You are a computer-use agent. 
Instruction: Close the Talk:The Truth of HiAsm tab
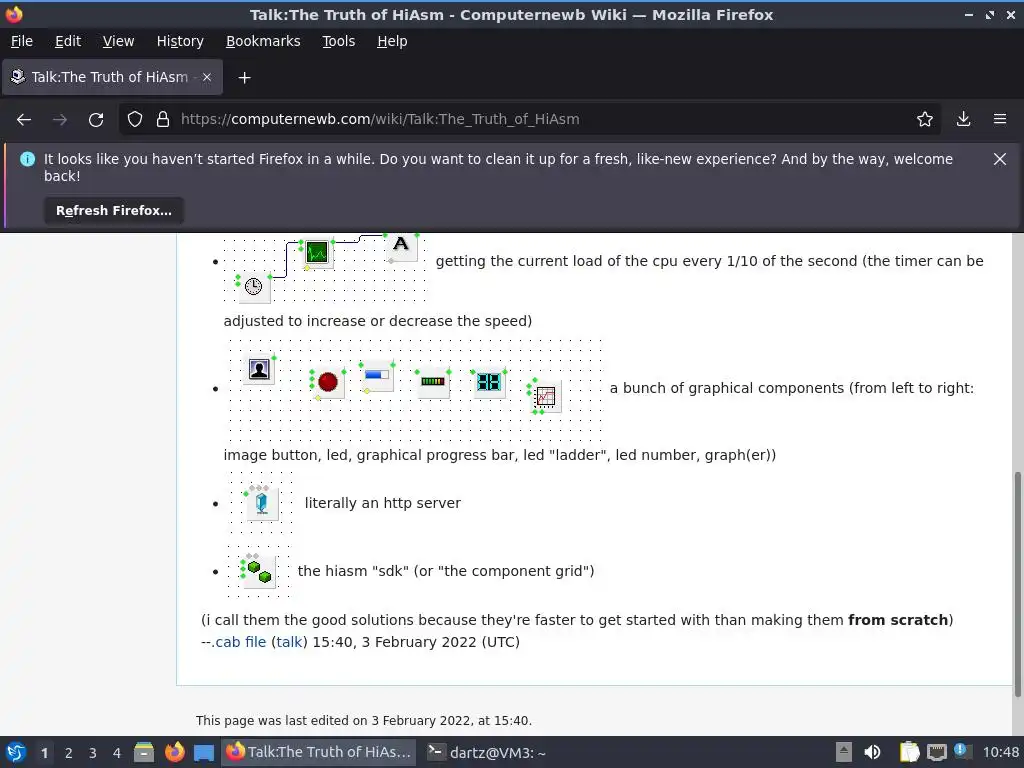click(206, 77)
